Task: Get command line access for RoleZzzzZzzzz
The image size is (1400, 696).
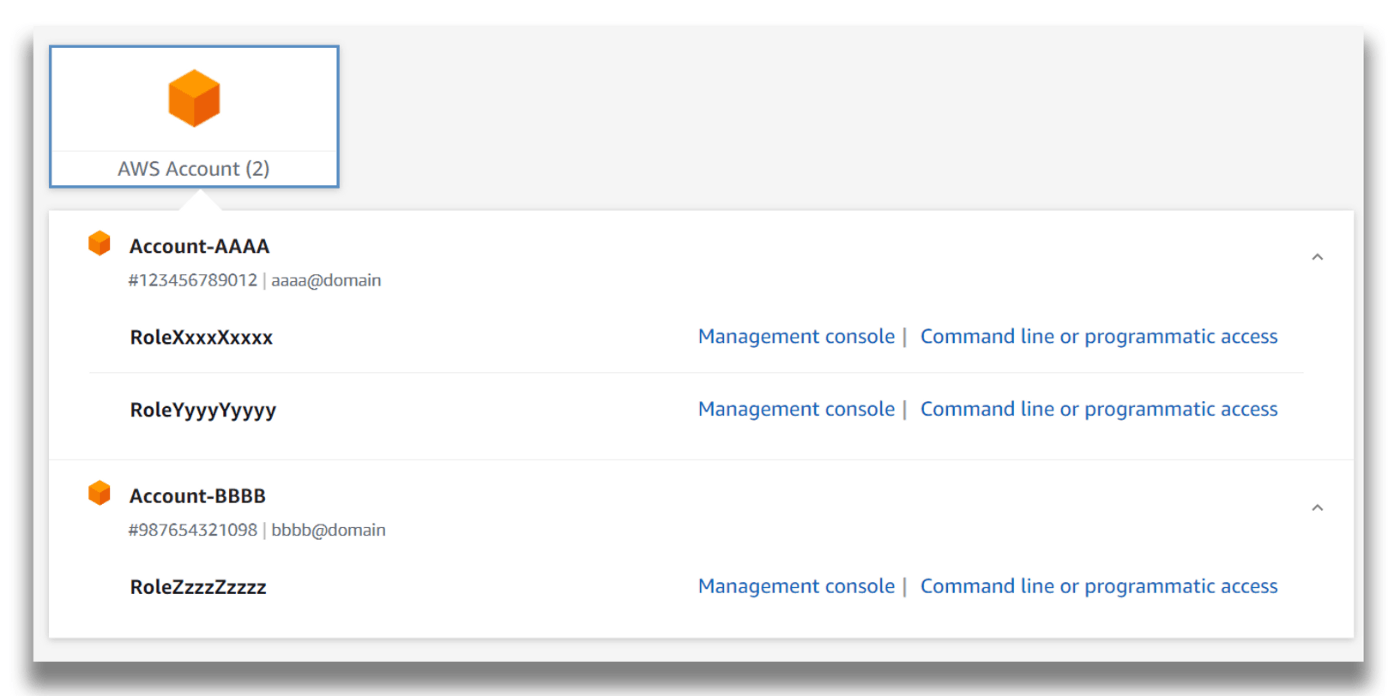Action: tap(1099, 587)
